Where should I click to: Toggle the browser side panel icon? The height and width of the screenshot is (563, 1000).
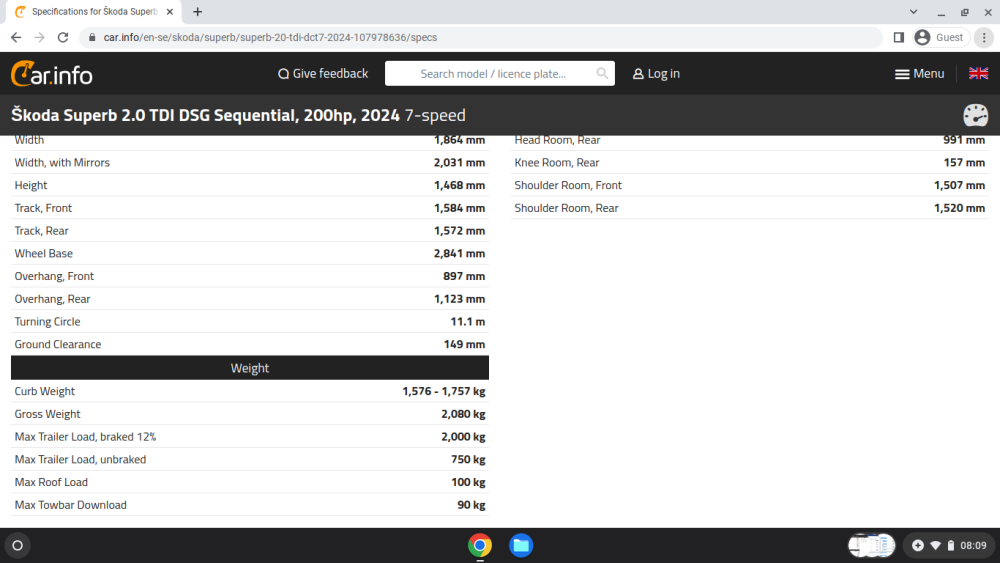click(x=899, y=38)
